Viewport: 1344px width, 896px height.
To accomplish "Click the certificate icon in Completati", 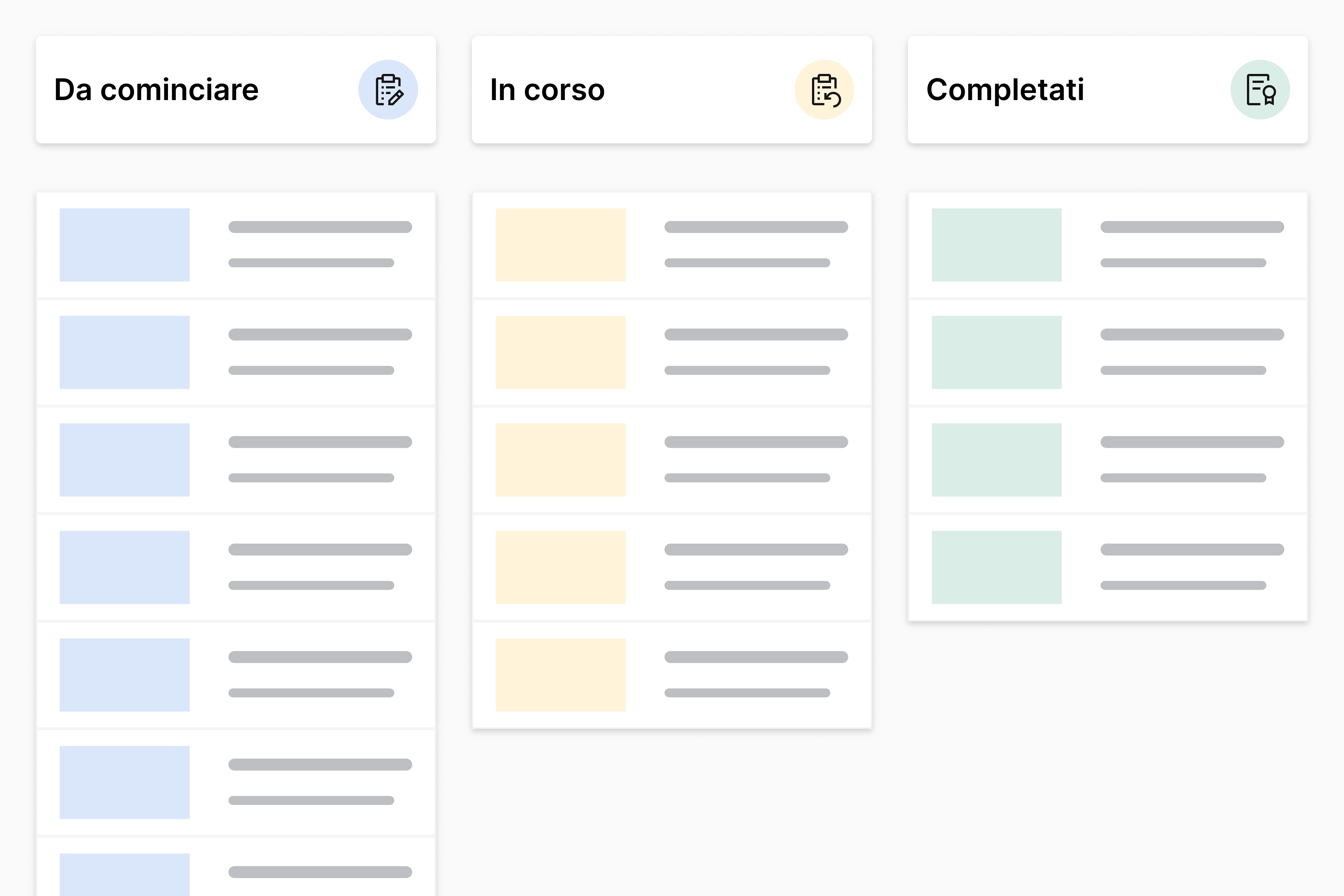I will pos(1260,90).
